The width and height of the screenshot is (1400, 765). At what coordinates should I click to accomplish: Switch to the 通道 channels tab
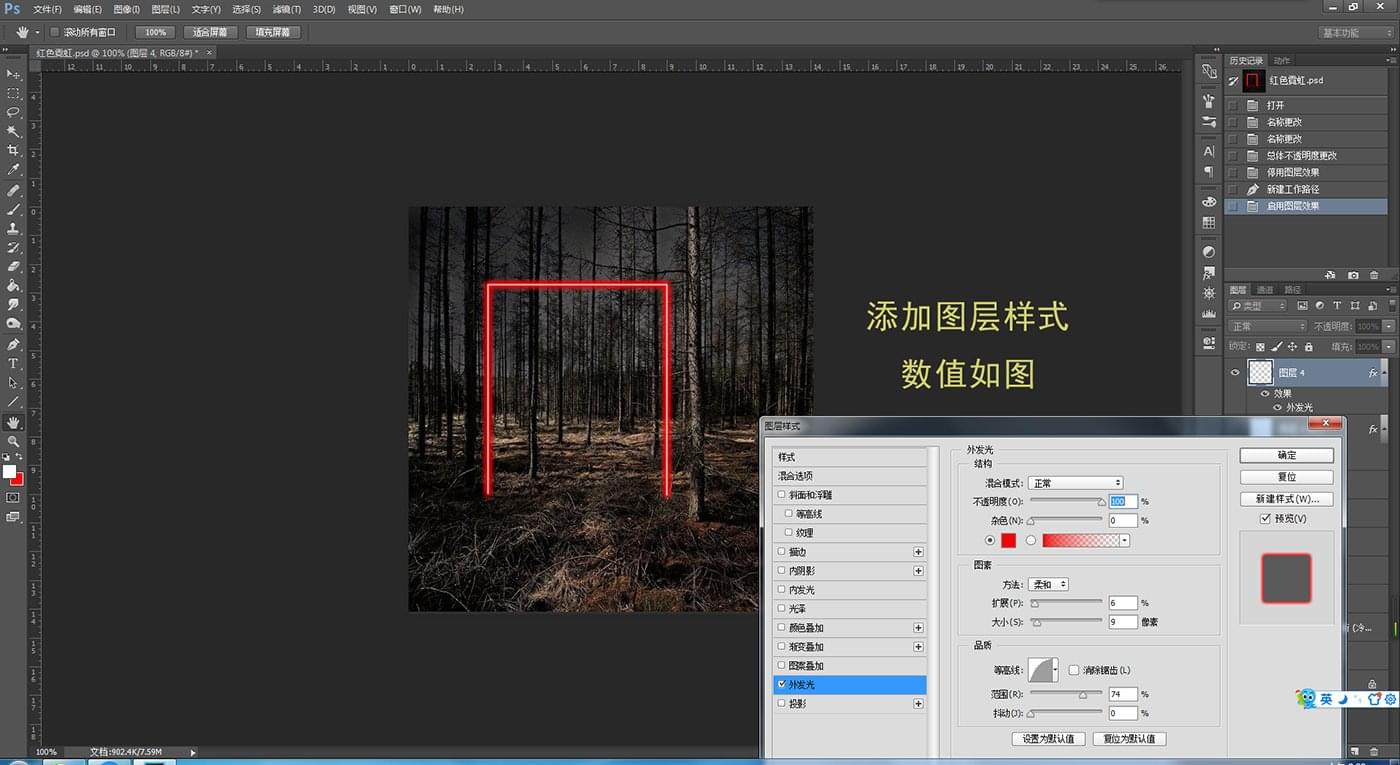tap(1265, 290)
